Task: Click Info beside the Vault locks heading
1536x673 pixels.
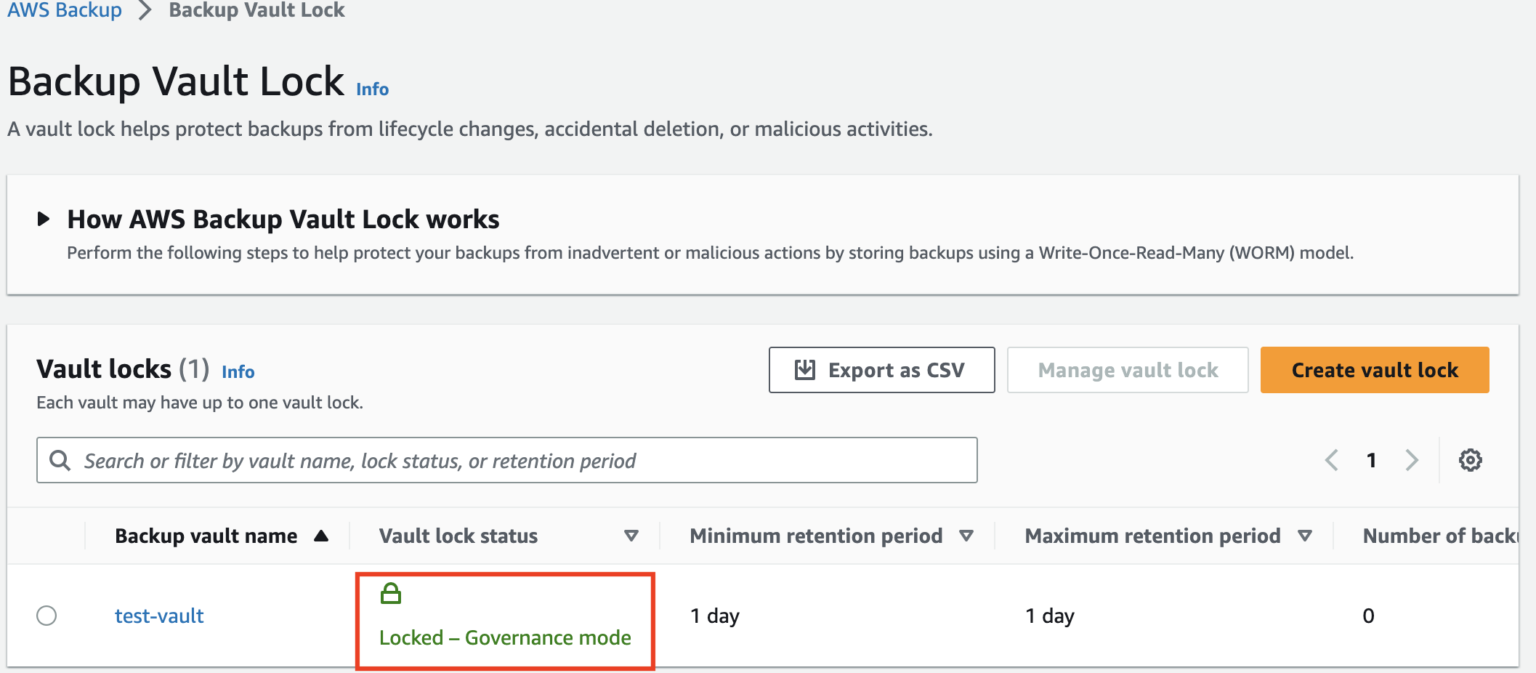Action: pyautogui.click(x=238, y=371)
